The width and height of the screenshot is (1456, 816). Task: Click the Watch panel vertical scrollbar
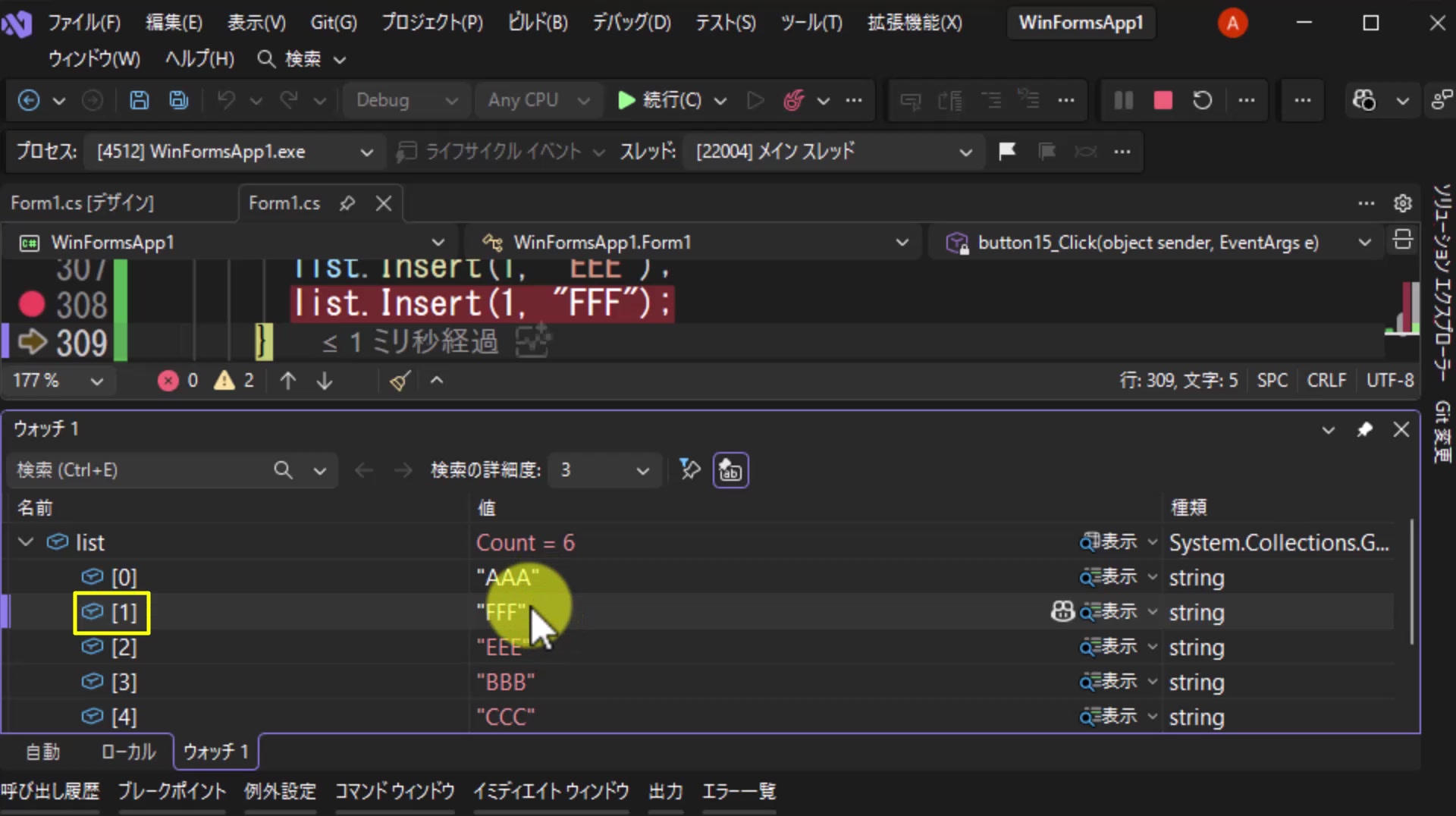[x=1411, y=582]
